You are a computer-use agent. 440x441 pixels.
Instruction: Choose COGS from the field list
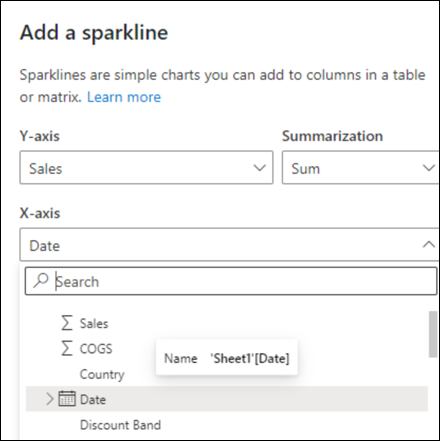pyautogui.click(x=96, y=349)
